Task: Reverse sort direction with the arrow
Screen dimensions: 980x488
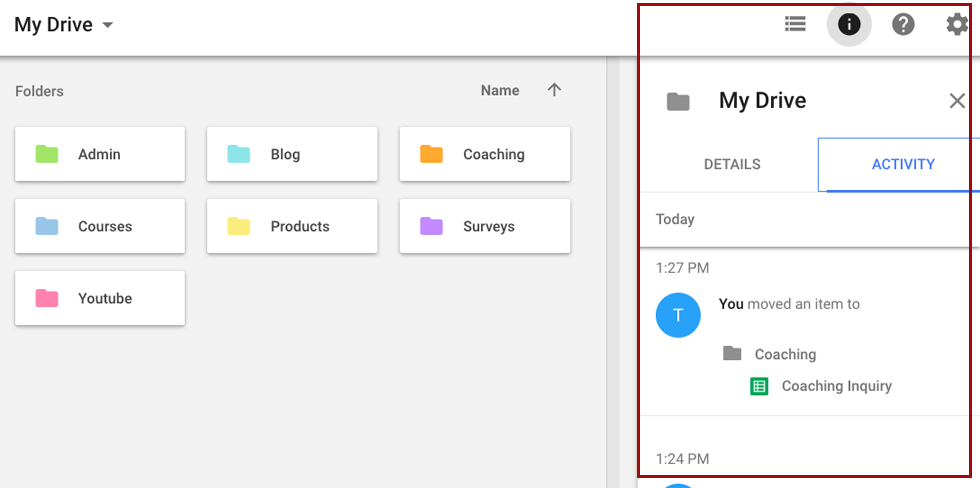Action: pyautogui.click(x=554, y=91)
